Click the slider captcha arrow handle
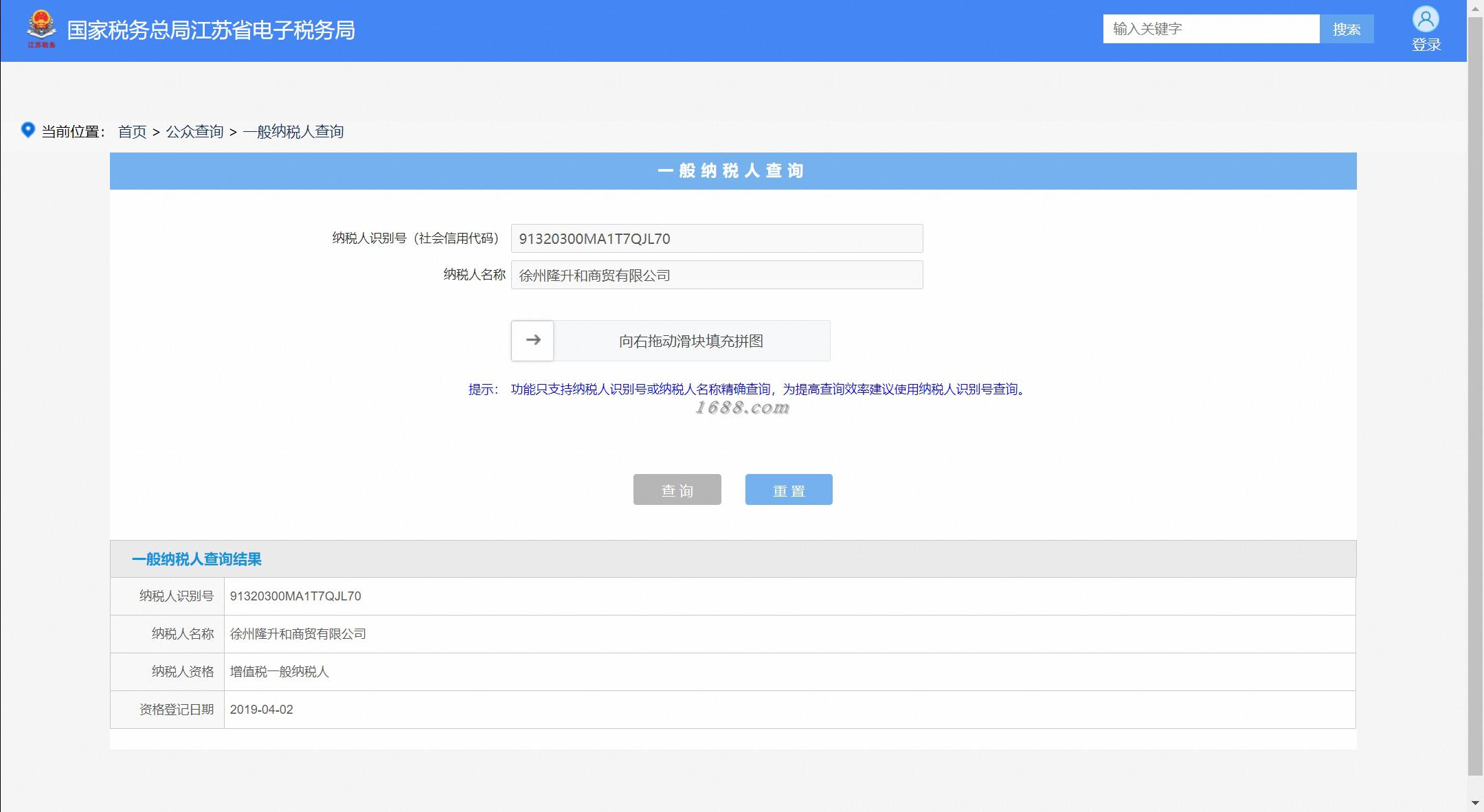1484x812 pixels. click(x=532, y=341)
